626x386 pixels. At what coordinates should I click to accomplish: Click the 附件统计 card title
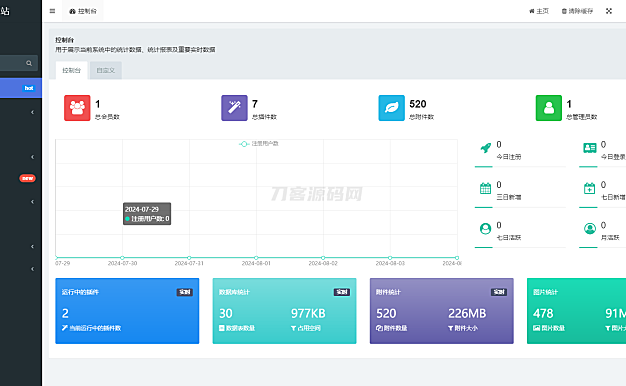(388, 292)
